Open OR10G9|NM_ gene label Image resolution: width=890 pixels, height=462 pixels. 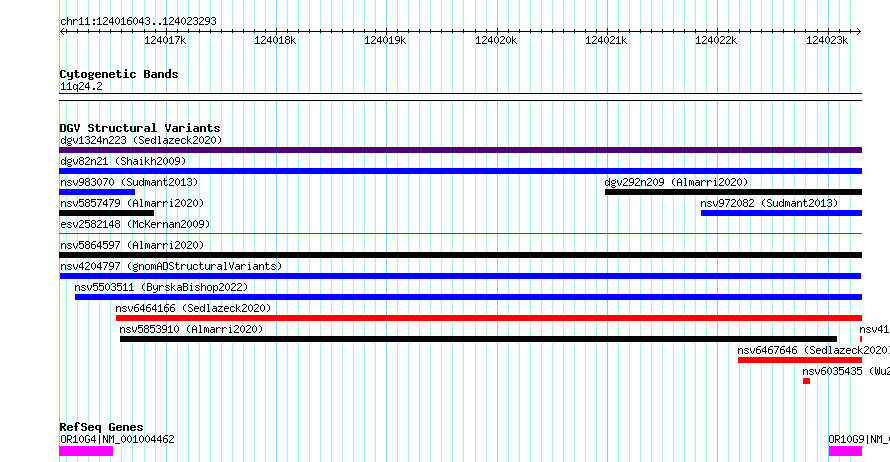click(859, 439)
